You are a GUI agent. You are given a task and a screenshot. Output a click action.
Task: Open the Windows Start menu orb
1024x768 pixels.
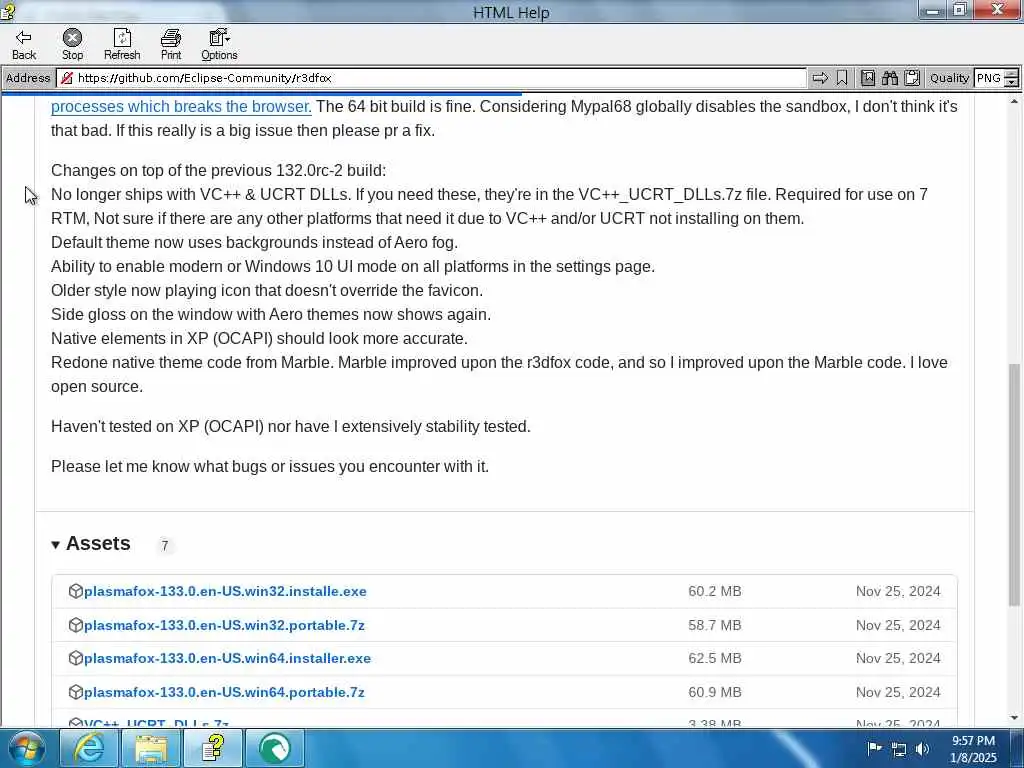tap(27, 748)
